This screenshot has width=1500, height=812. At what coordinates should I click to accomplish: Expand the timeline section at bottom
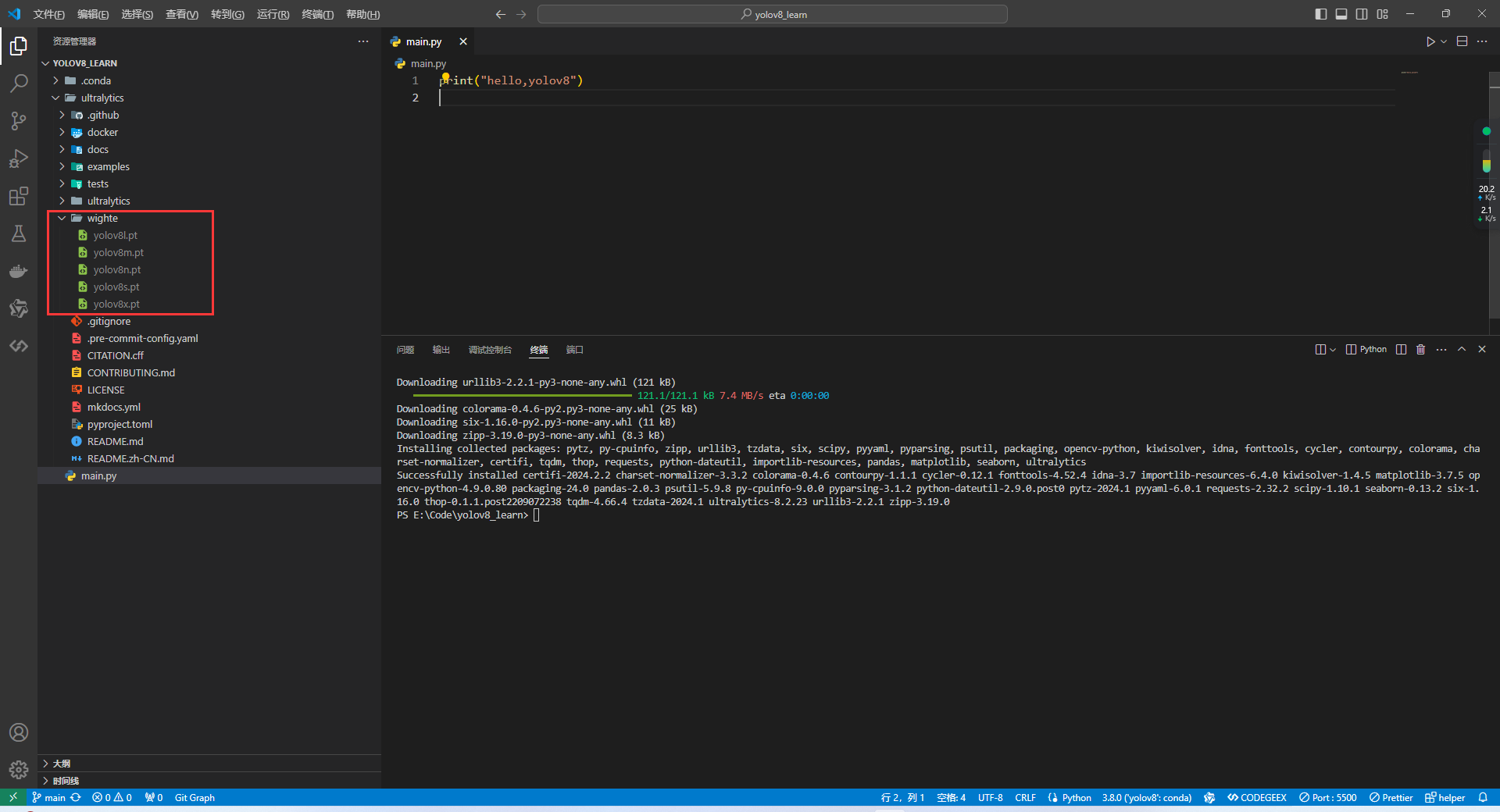pos(209,781)
